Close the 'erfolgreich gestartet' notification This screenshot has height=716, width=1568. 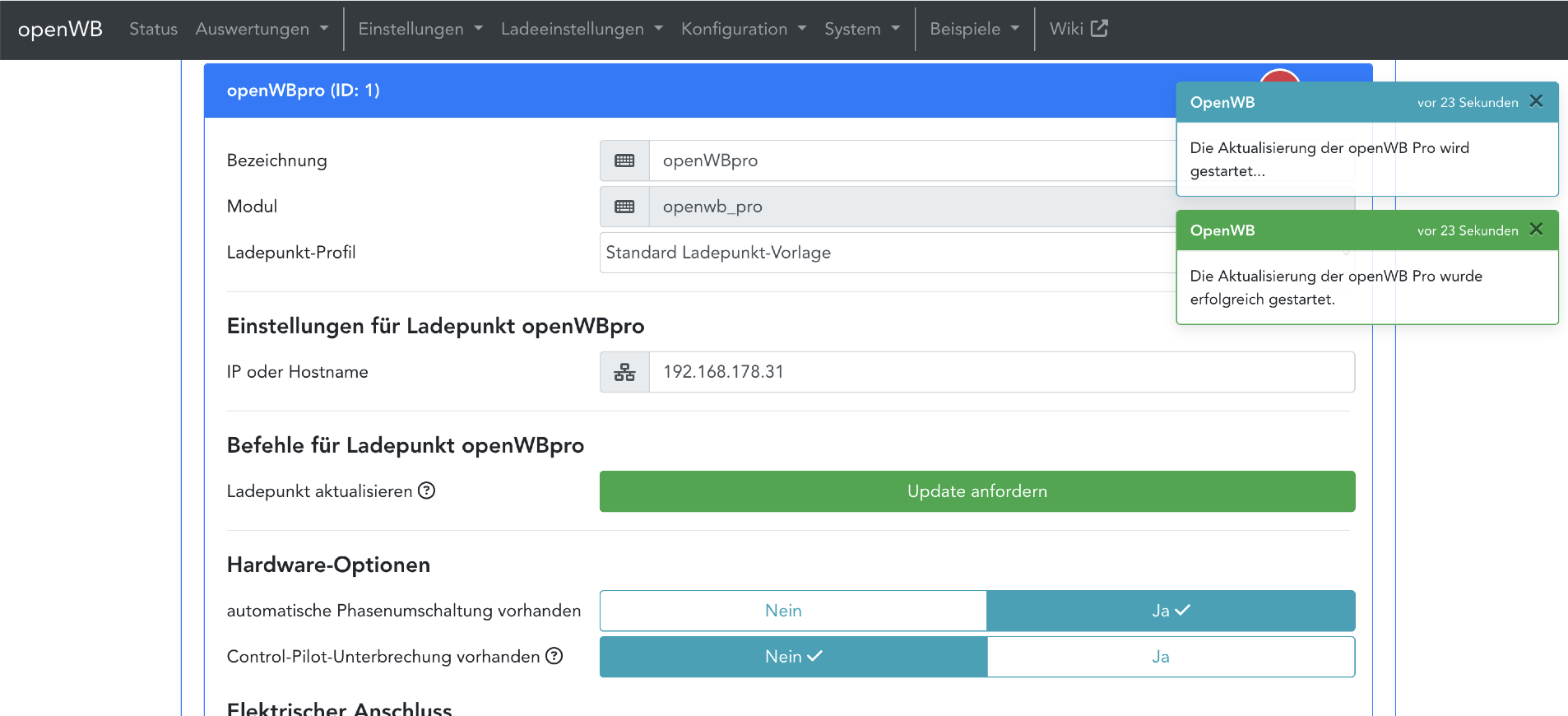tap(1535, 230)
